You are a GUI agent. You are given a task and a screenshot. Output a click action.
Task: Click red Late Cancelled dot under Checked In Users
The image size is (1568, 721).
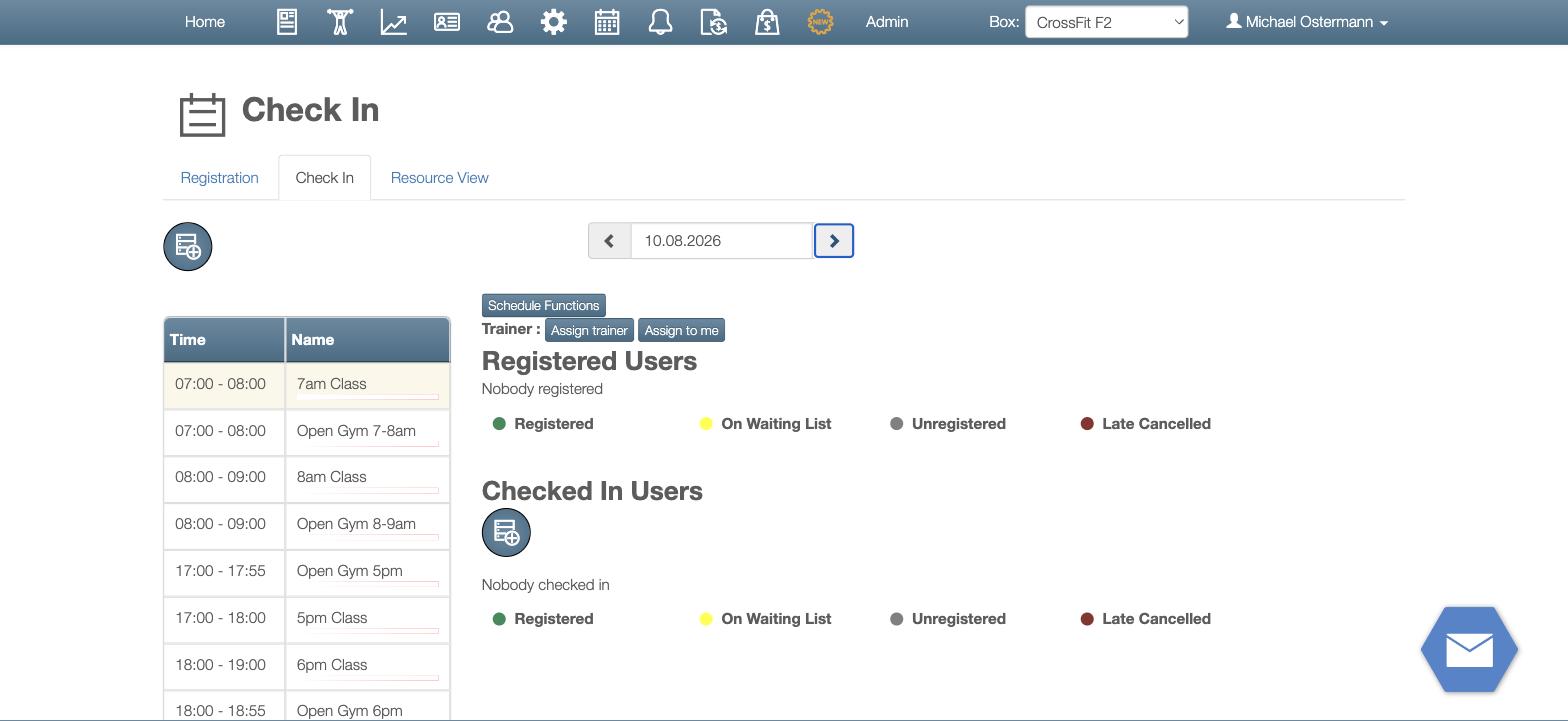point(1087,619)
